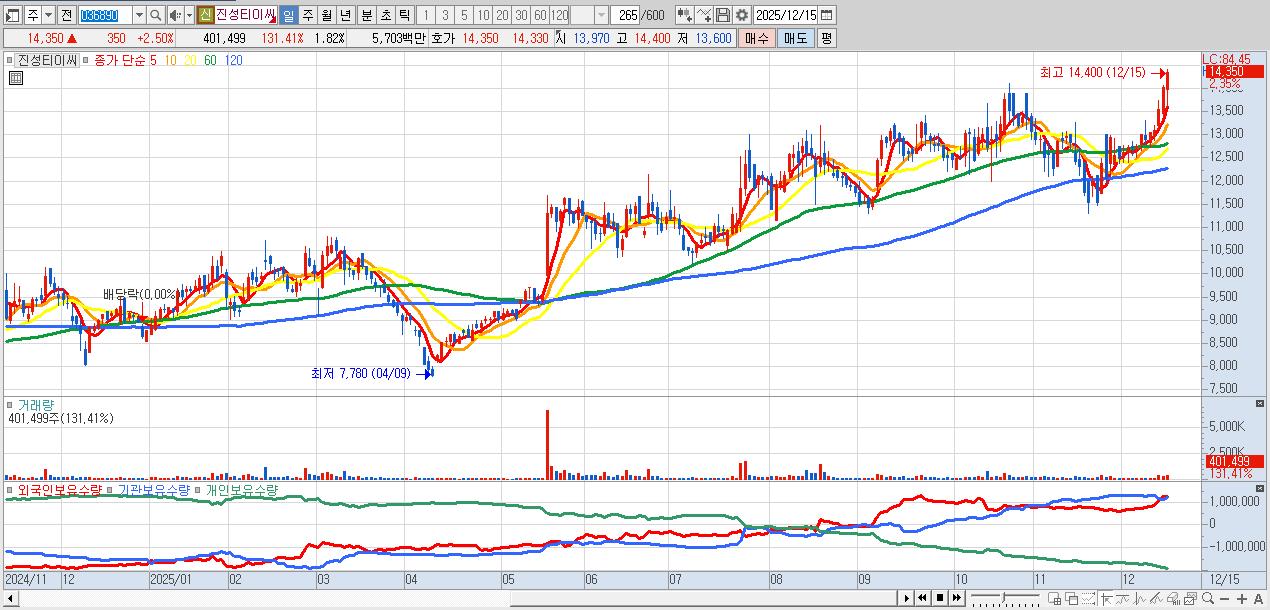Select the minute (분) chart period
Image resolution: width=1270 pixels, height=610 pixels.
click(x=366, y=15)
